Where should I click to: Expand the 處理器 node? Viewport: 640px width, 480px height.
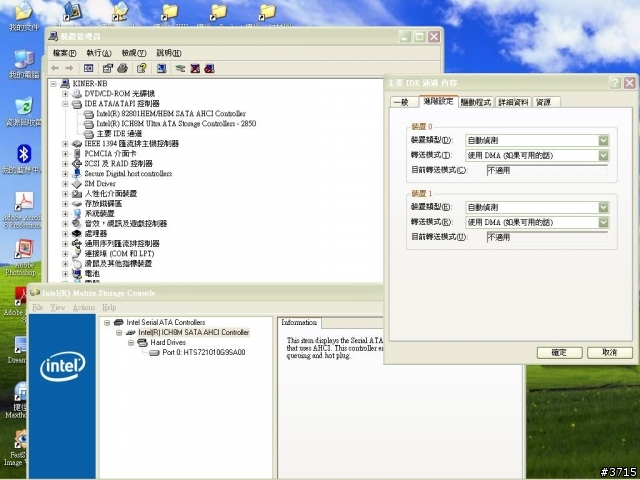[x=65, y=233]
